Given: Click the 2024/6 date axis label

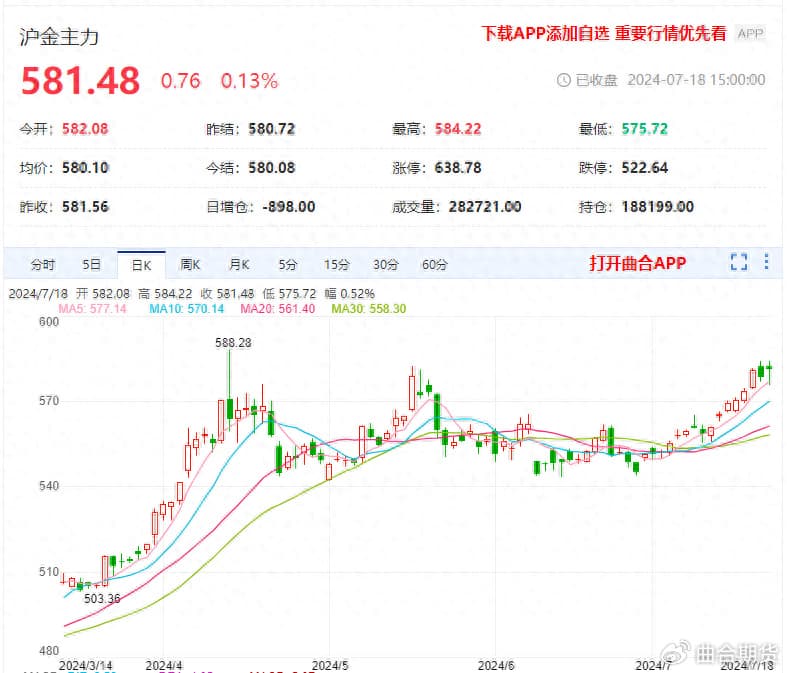Looking at the screenshot, I should 496,665.
